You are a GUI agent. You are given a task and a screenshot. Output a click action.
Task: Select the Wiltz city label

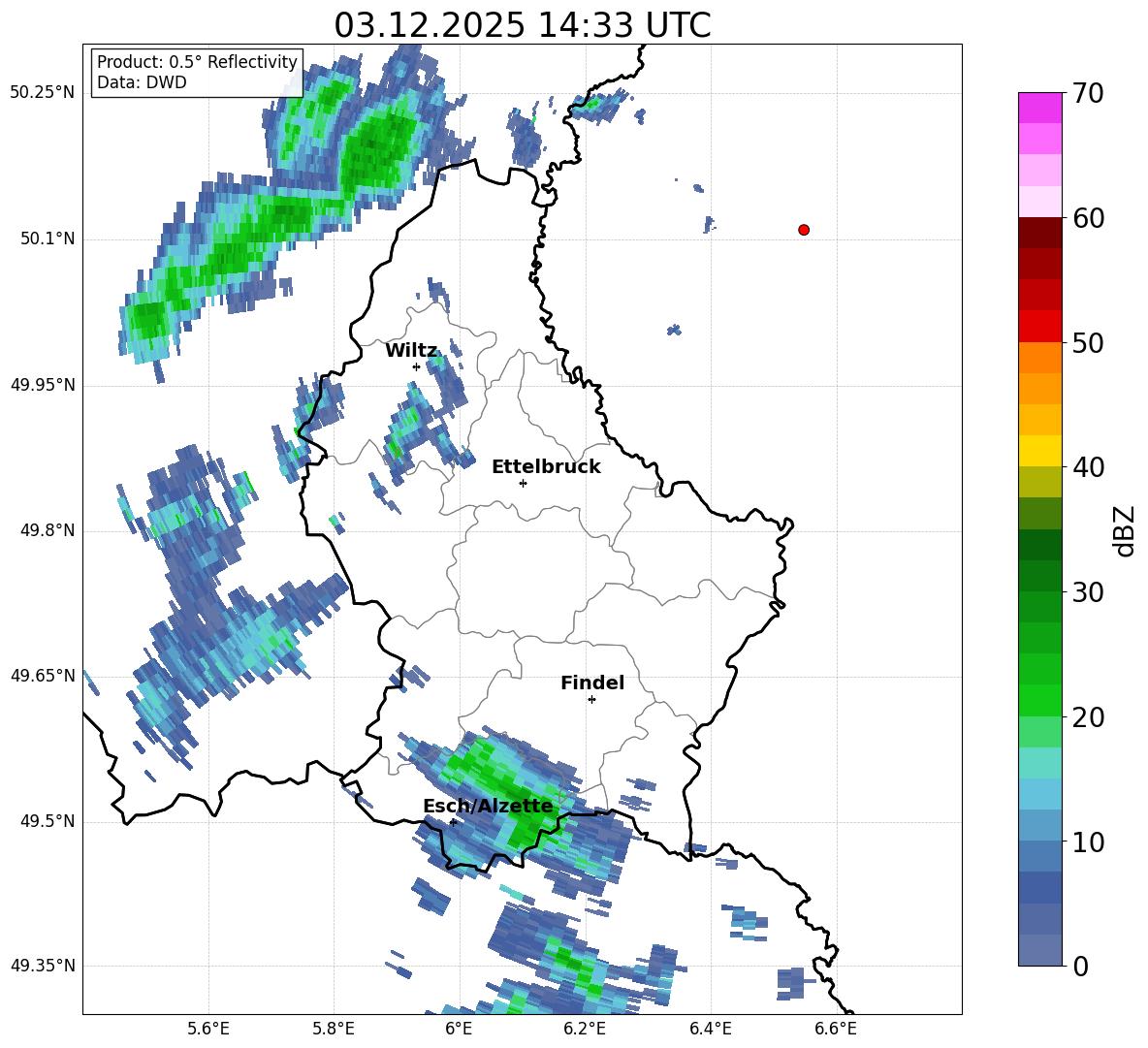[411, 351]
